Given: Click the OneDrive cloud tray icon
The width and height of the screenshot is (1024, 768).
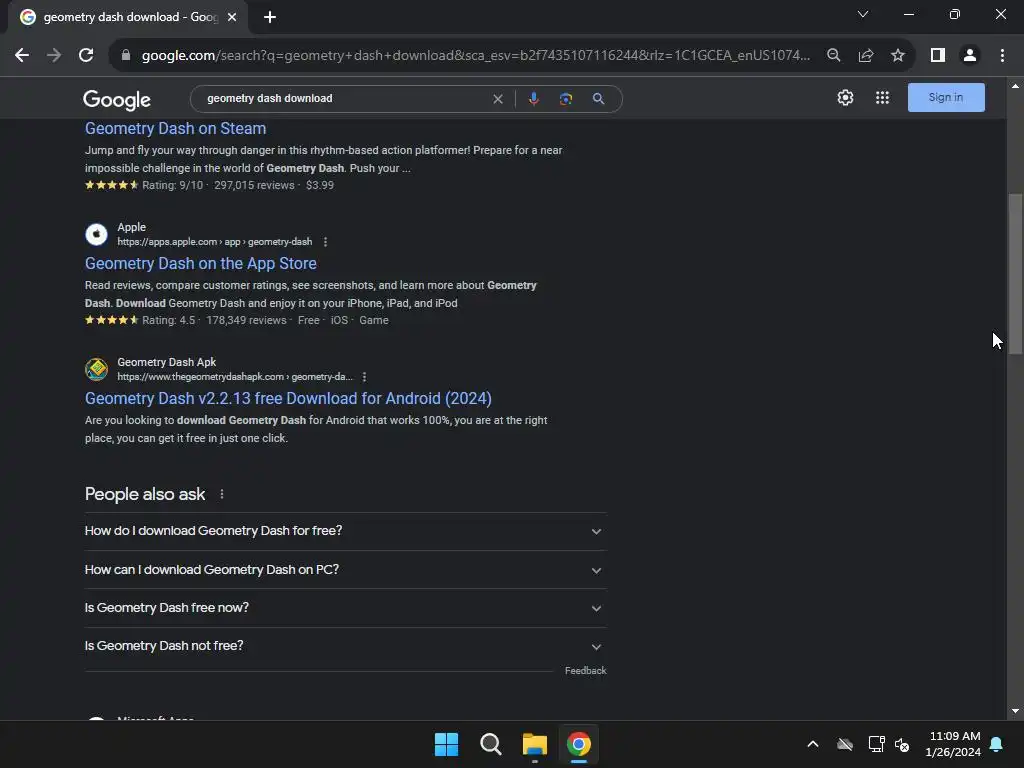Looking at the screenshot, I should tap(845, 744).
